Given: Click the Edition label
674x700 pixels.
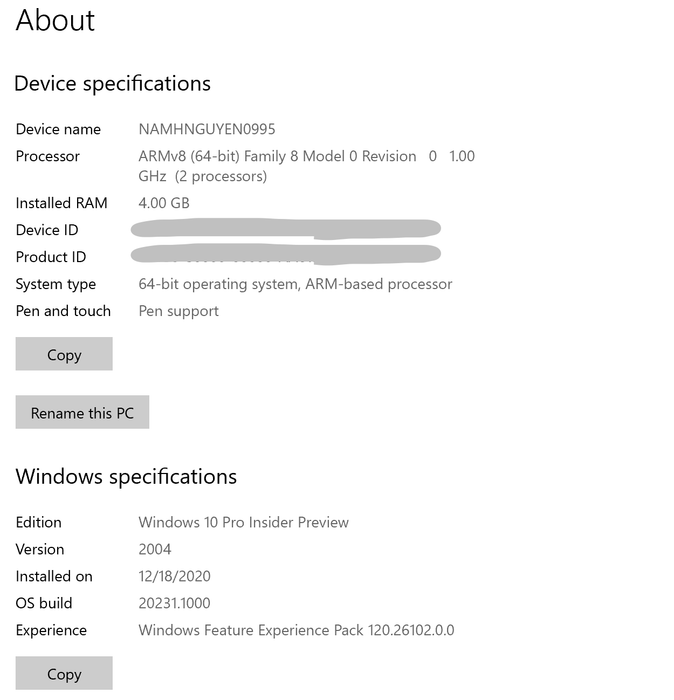Looking at the screenshot, I should 39,522.
